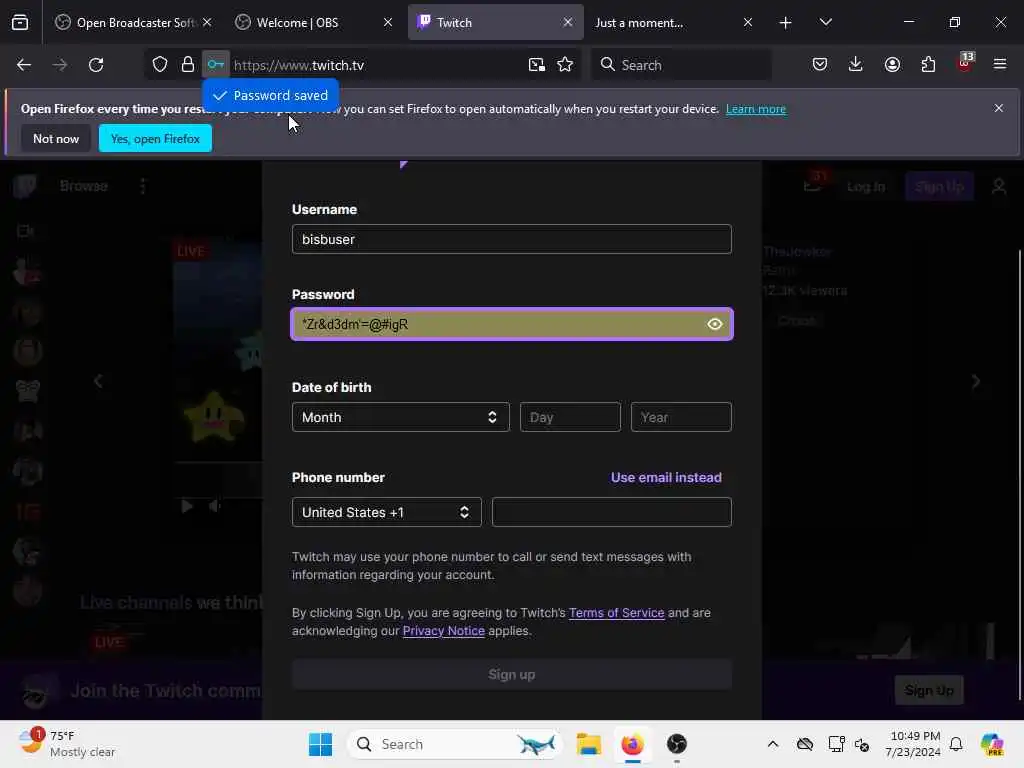Viewport: 1024px width, 768px height.
Task: Click the site security padlock icon
Action: coord(188,65)
